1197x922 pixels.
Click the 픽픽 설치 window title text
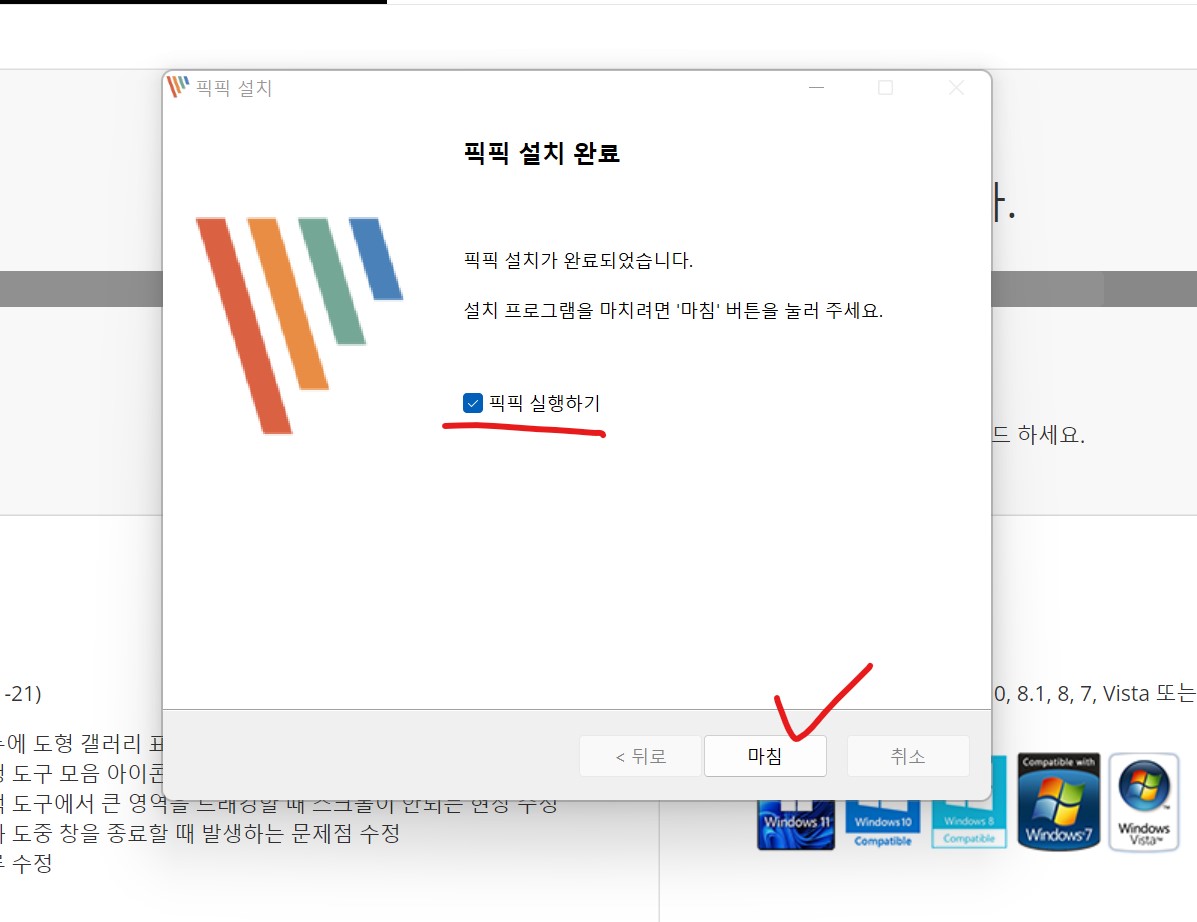click(234, 88)
